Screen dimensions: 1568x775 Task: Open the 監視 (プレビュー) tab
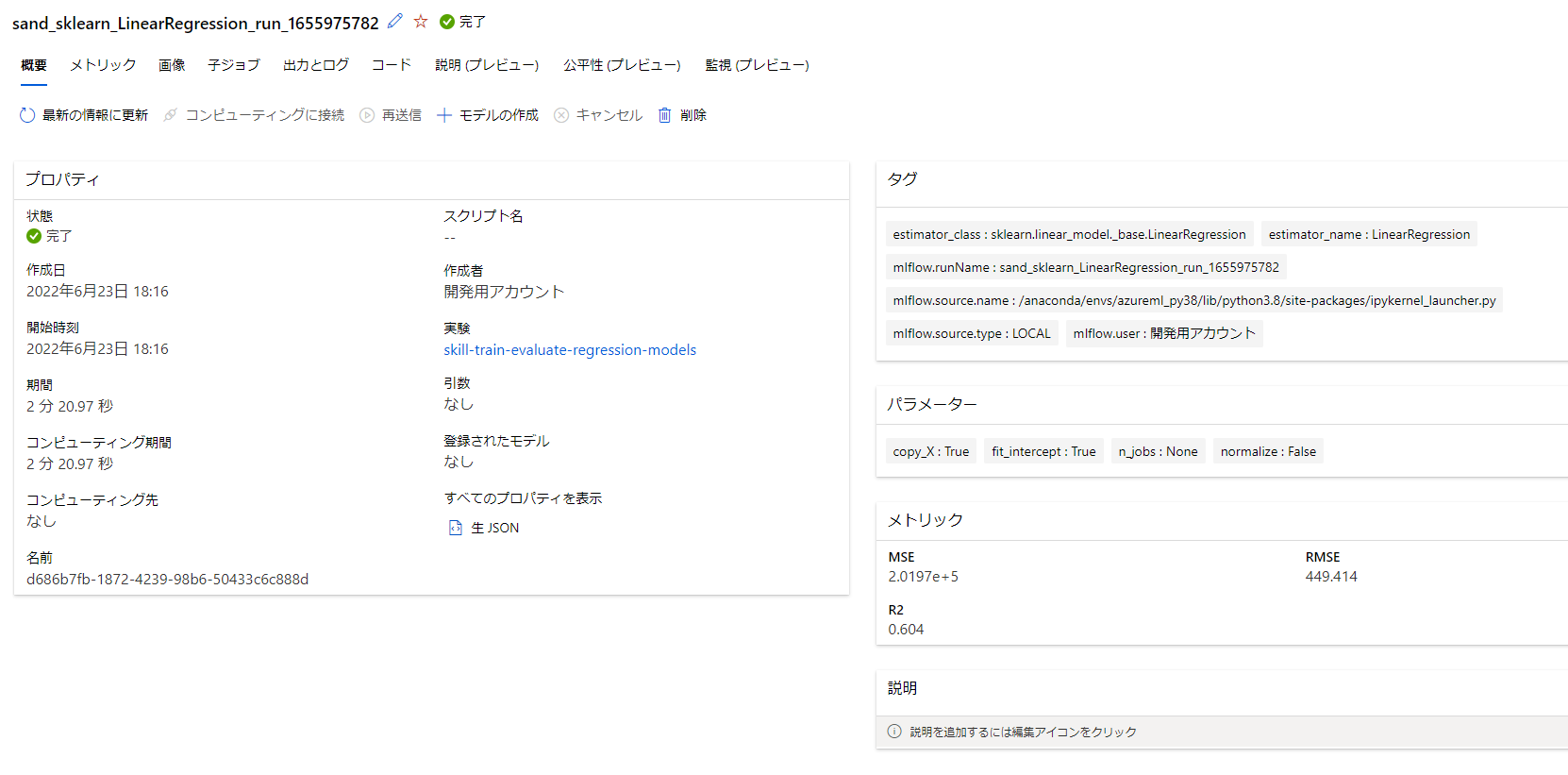tap(758, 65)
